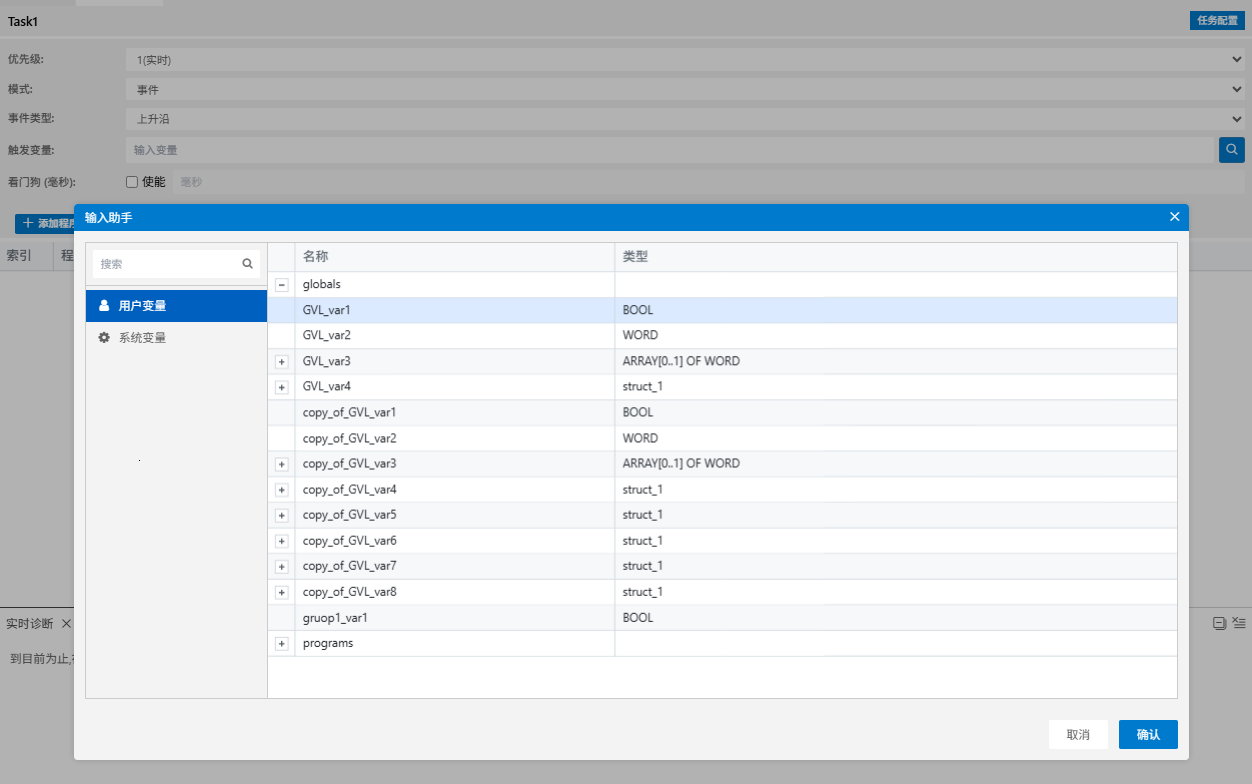
Task: Expand the copy_of_GVL_var6 node
Action: click(281, 541)
